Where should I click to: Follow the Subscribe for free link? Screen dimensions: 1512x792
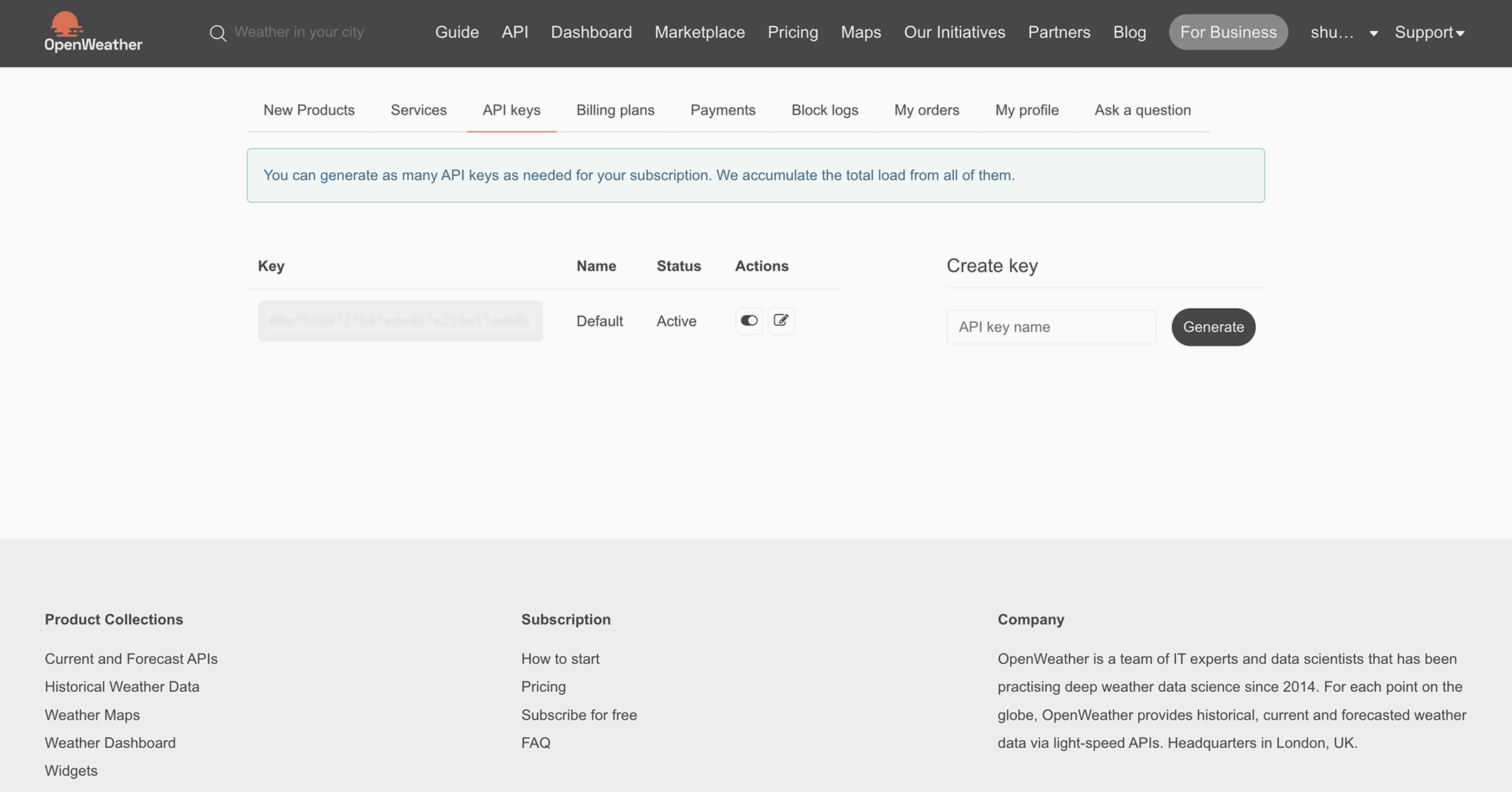coord(578,715)
